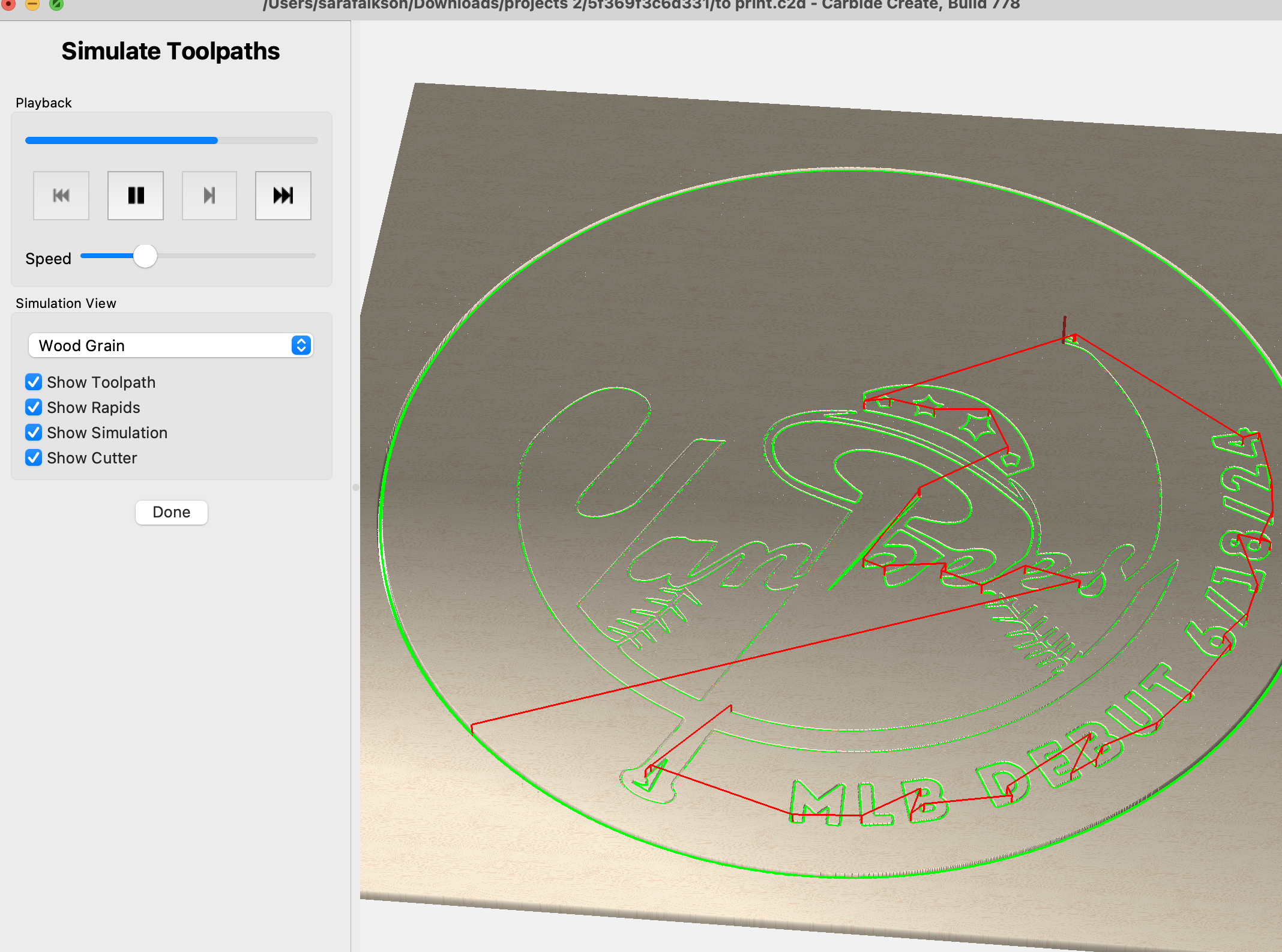
Task: Uncheck Show Toolpath
Action: pos(34,382)
